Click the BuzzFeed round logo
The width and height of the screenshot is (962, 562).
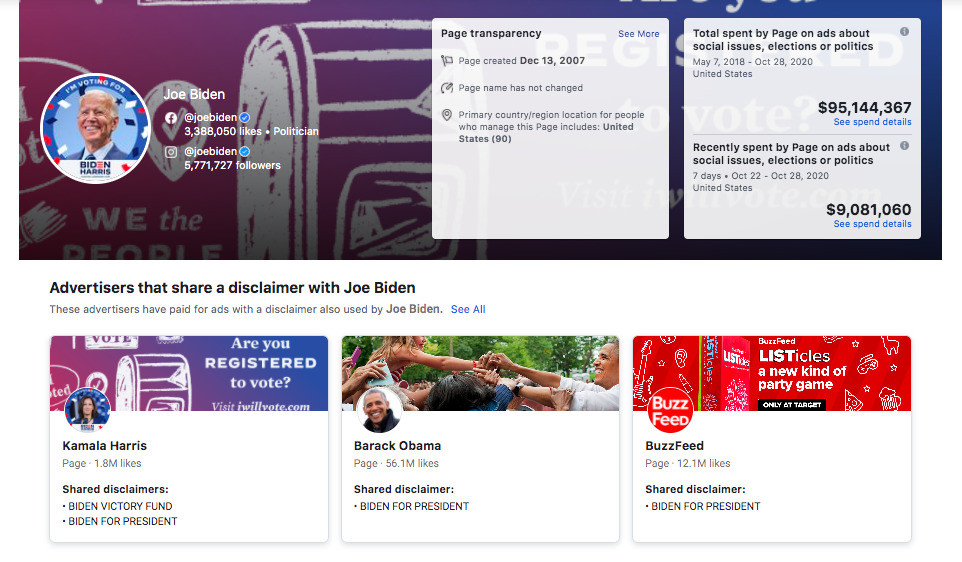[670, 409]
